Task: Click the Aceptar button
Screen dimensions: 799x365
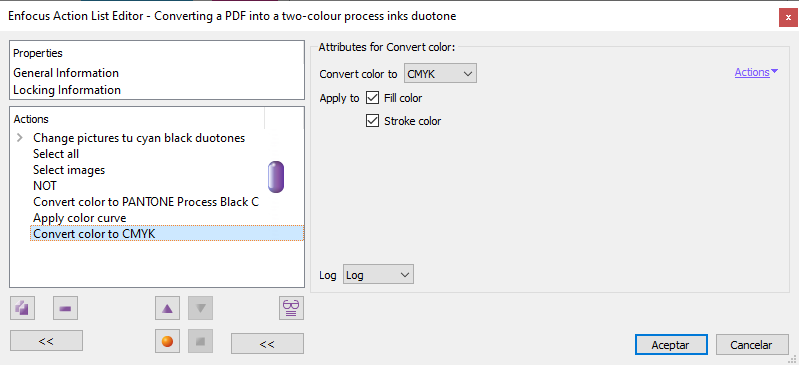Action: click(x=671, y=345)
